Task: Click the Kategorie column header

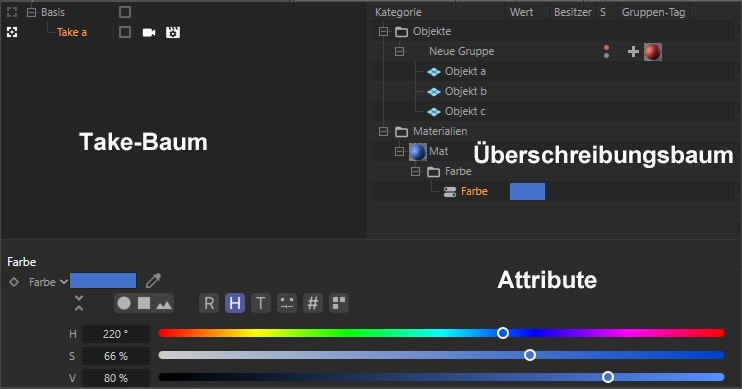Action: 398,12
